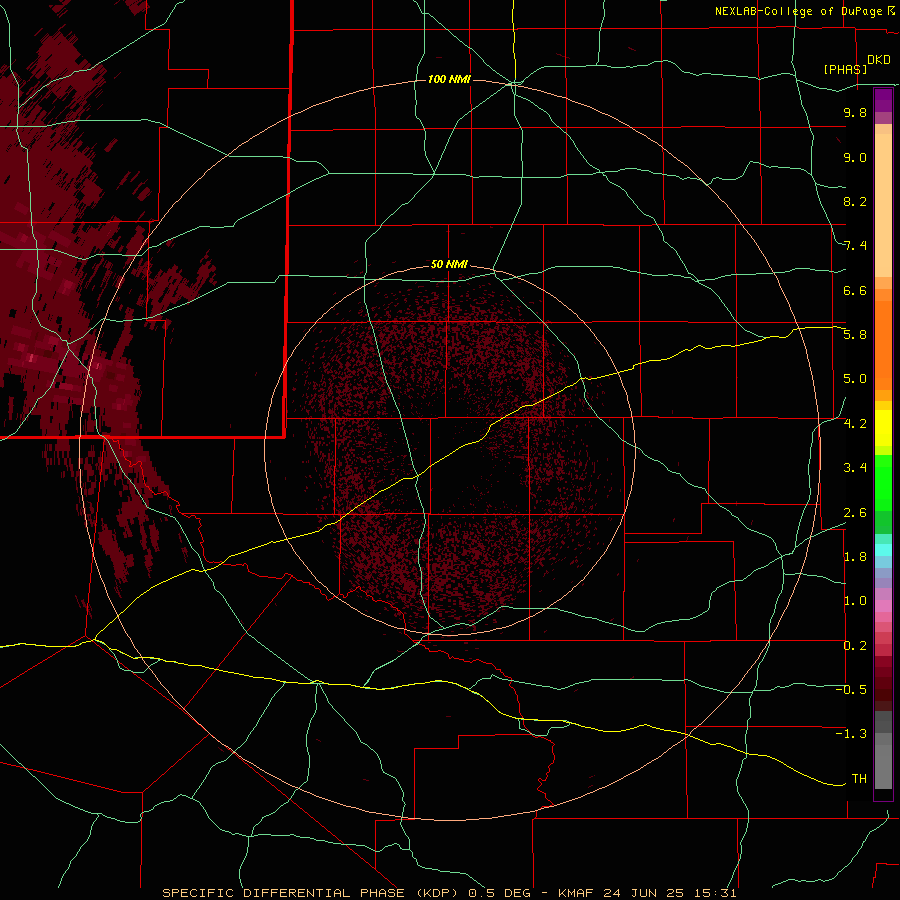
Task: Click the 9.8 scale value
Action: 855,112
